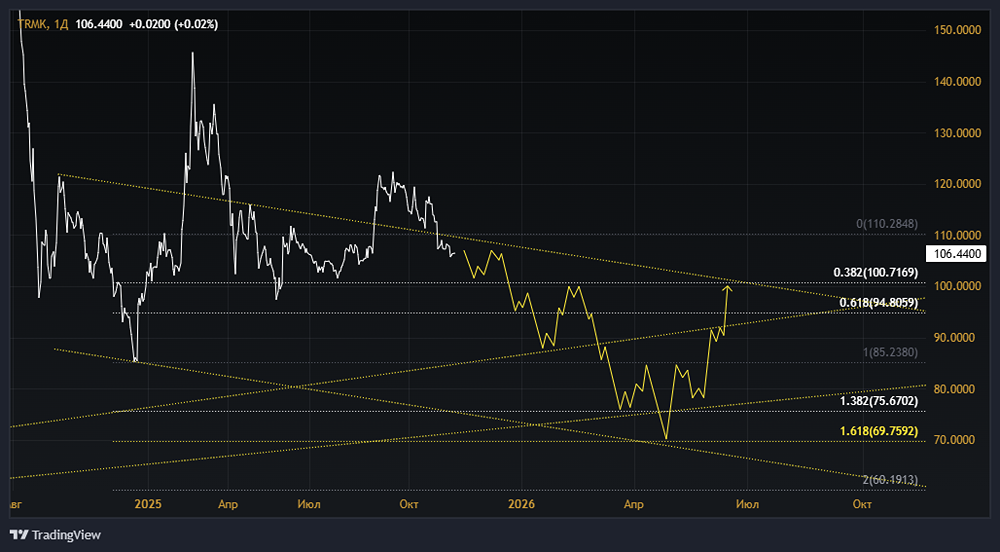Click the Fibonacci 1.382(75.6702) level label
This screenshot has height=552, width=1000.
pyautogui.click(x=879, y=401)
